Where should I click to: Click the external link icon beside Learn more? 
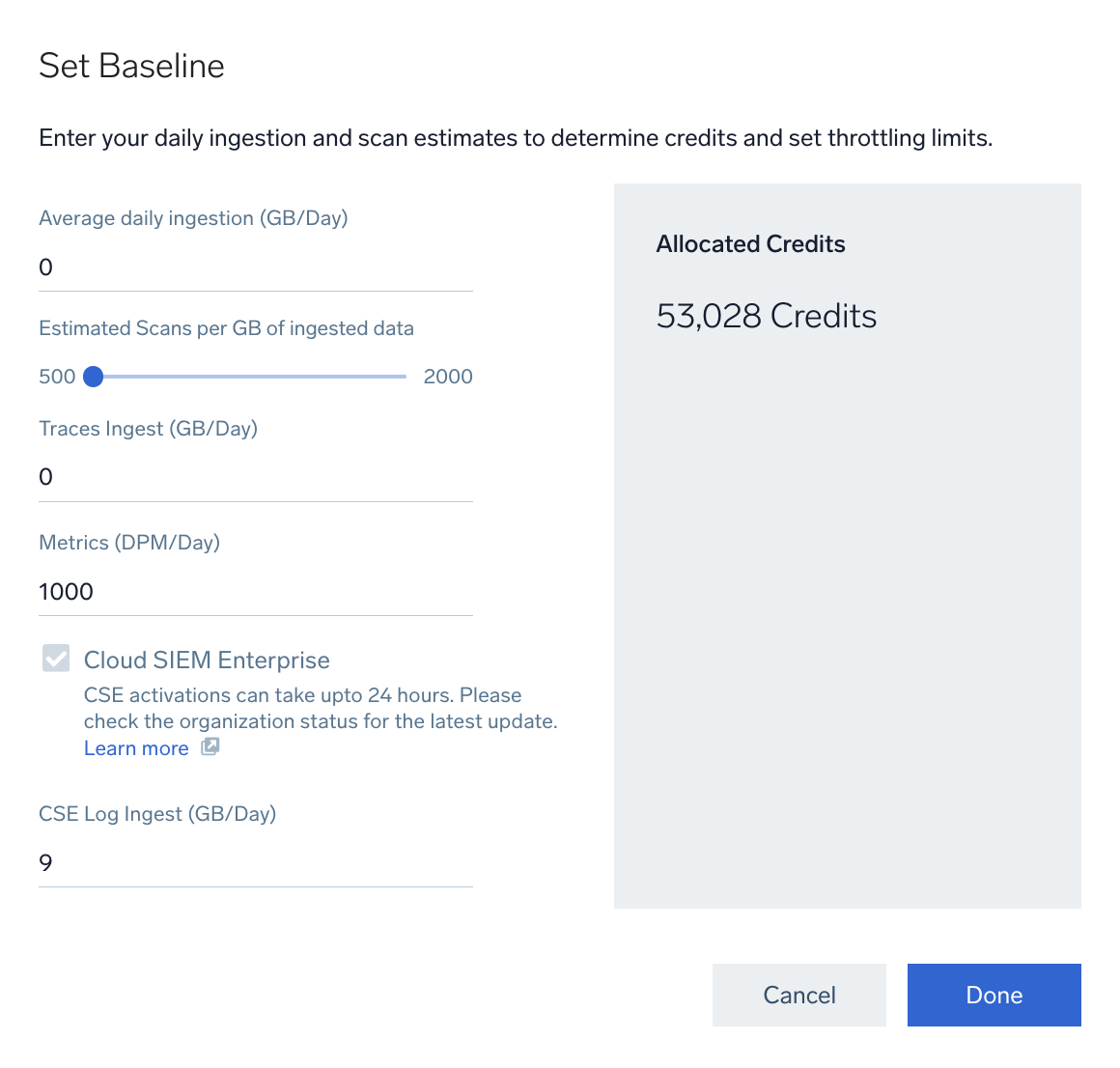point(210,746)
